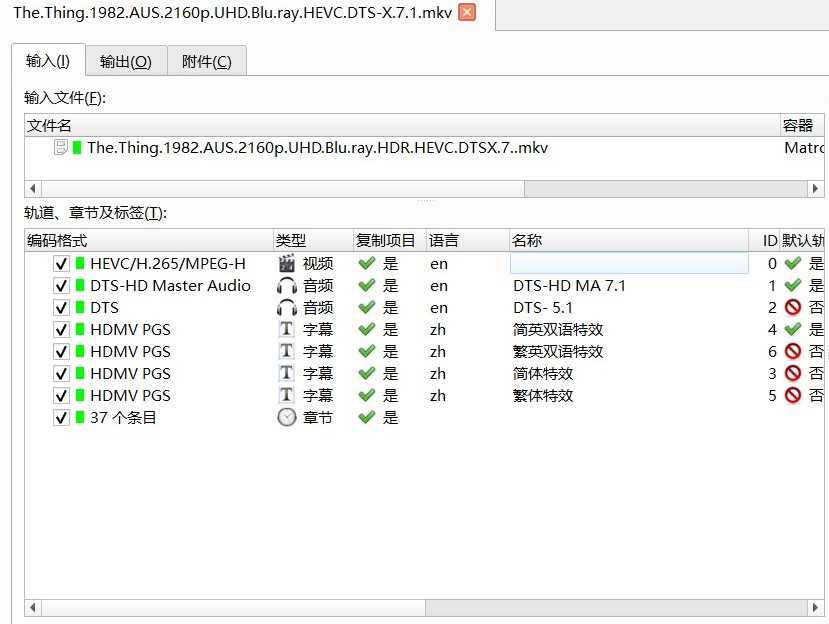Click red prohibited icon on track ID 3
Viewport: 829px width, 624px height.
pos(793,373)
